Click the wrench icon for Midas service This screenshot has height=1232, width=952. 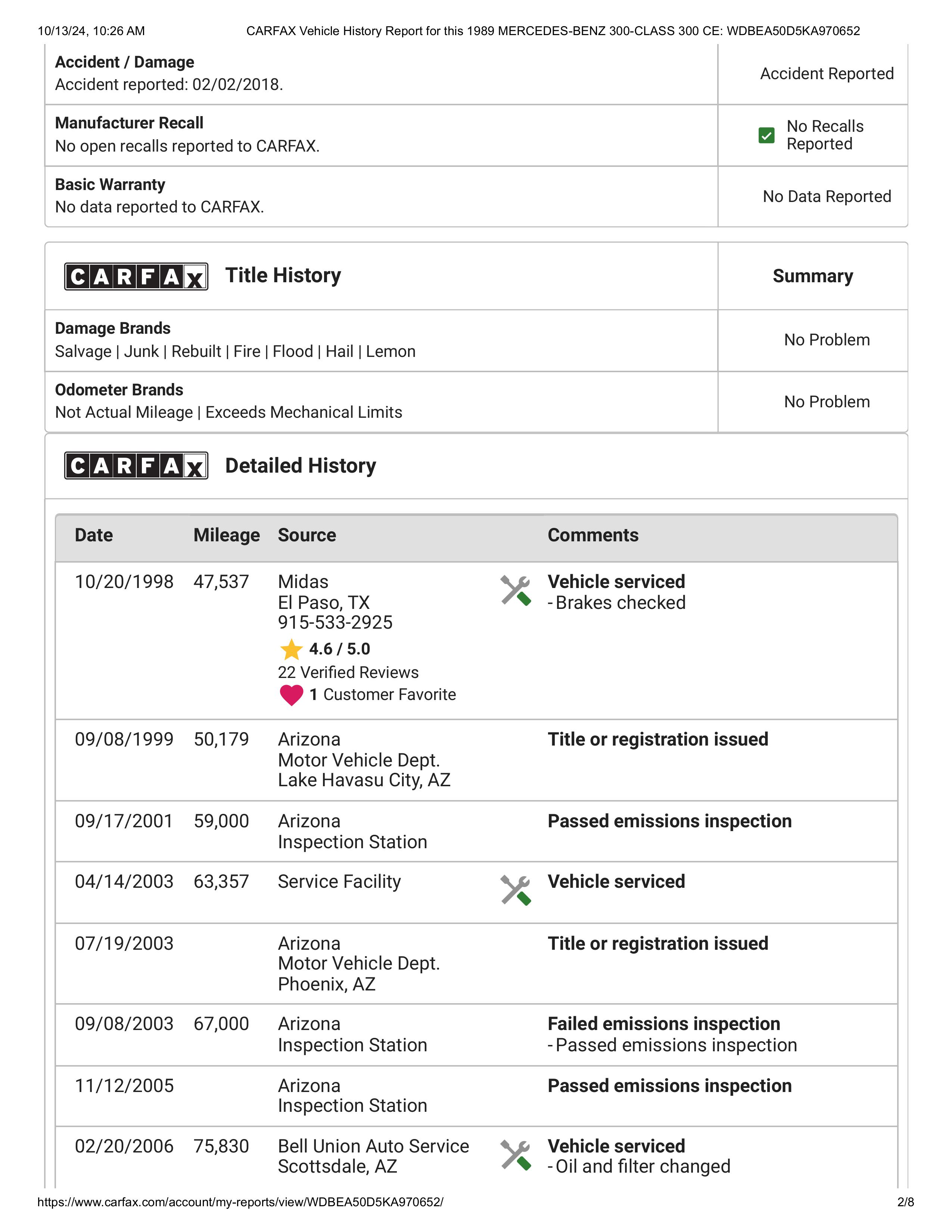click(516, 591)
